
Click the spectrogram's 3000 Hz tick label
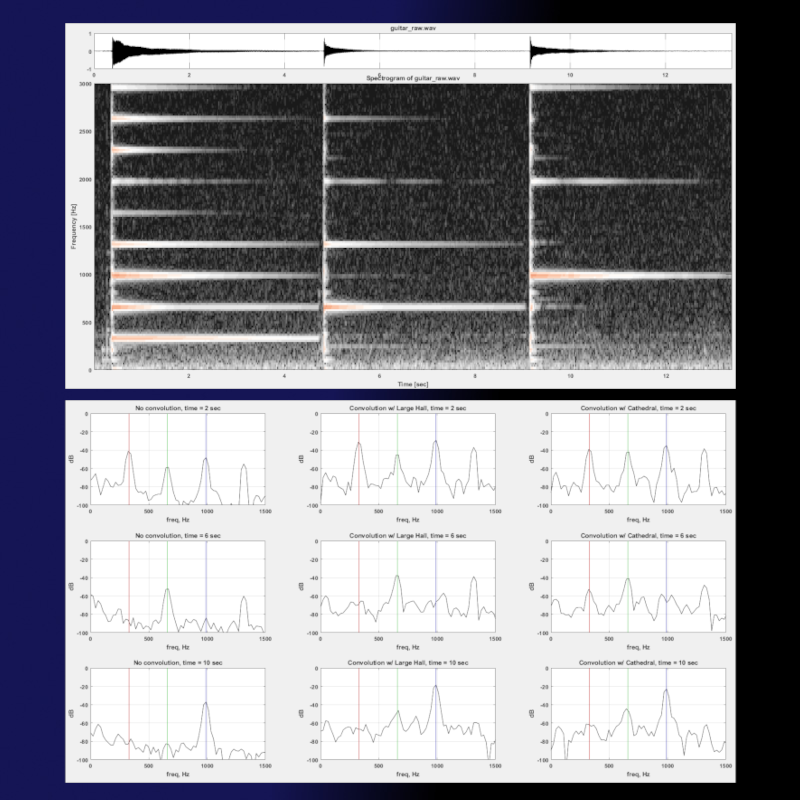86,84
